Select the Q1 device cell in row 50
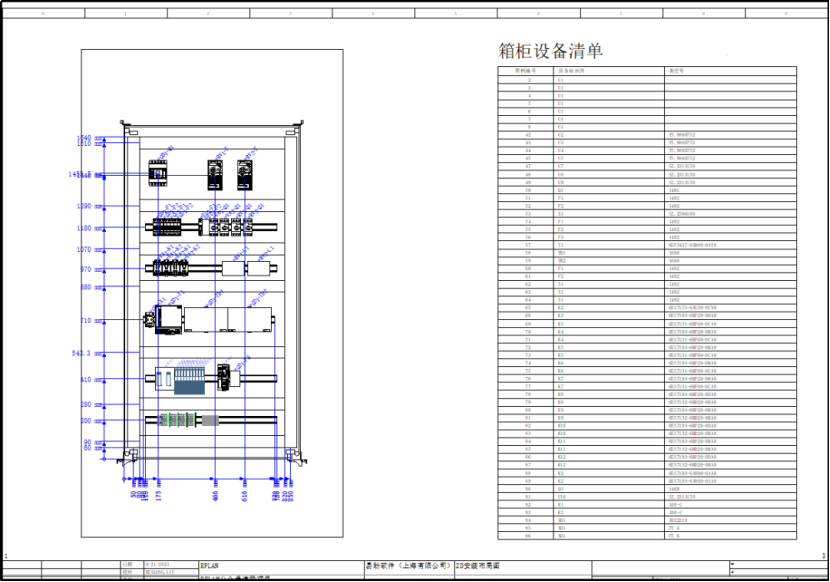830x582 pixels. (x=609, y=190)
